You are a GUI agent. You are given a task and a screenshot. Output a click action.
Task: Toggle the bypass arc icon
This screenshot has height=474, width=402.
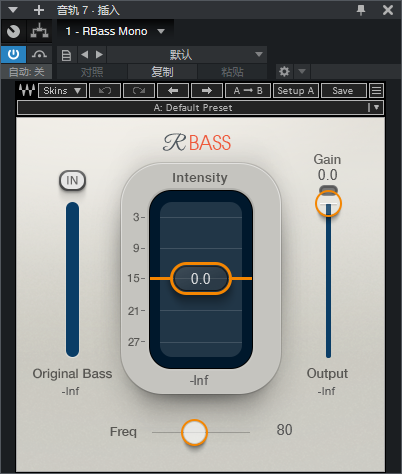(39, 54)
